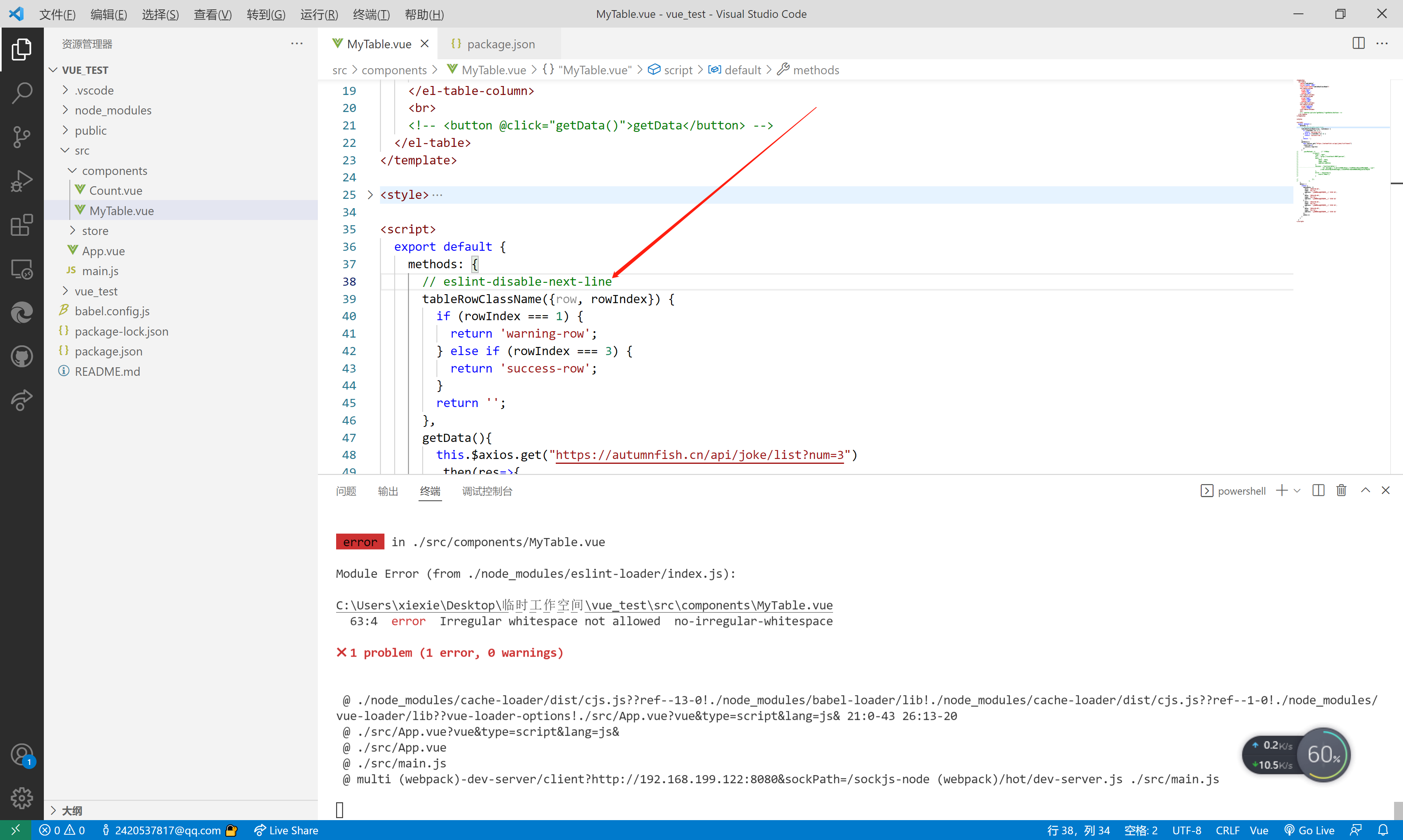Maximize the panel with chevron up
The image size is (1403, 840).
click(1366, 490)
